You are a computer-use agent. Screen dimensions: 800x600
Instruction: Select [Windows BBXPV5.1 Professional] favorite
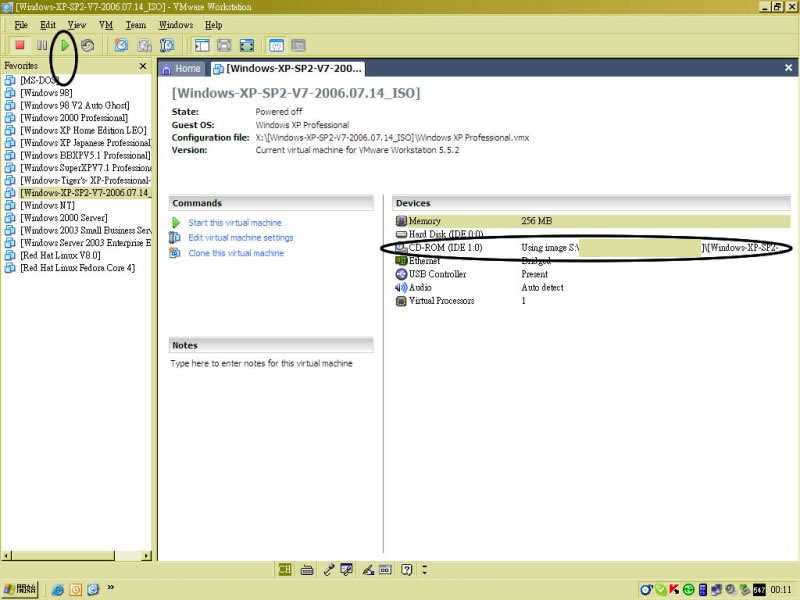(85, 156)
